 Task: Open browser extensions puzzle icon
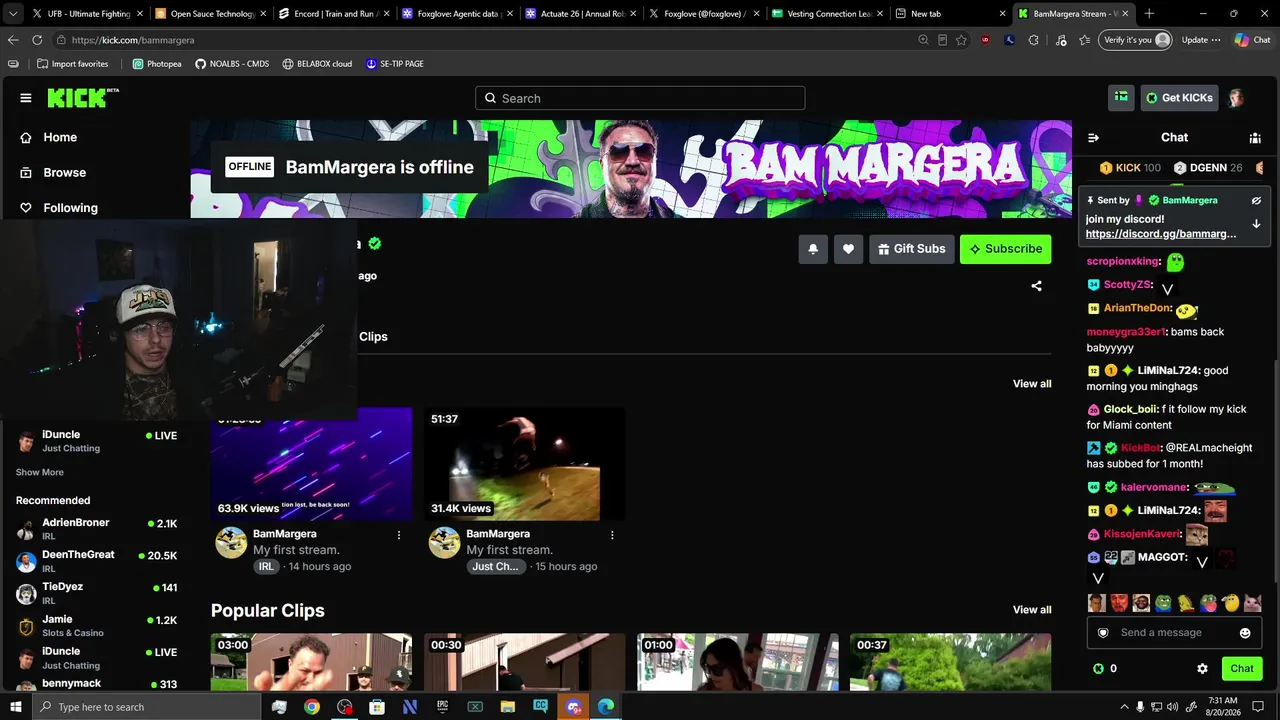point(1034,40)
